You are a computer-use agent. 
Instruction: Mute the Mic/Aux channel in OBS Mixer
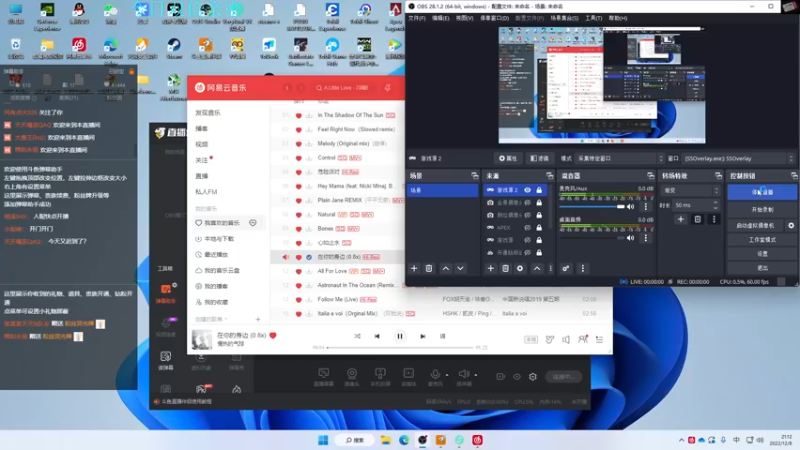tap(631, 207)
